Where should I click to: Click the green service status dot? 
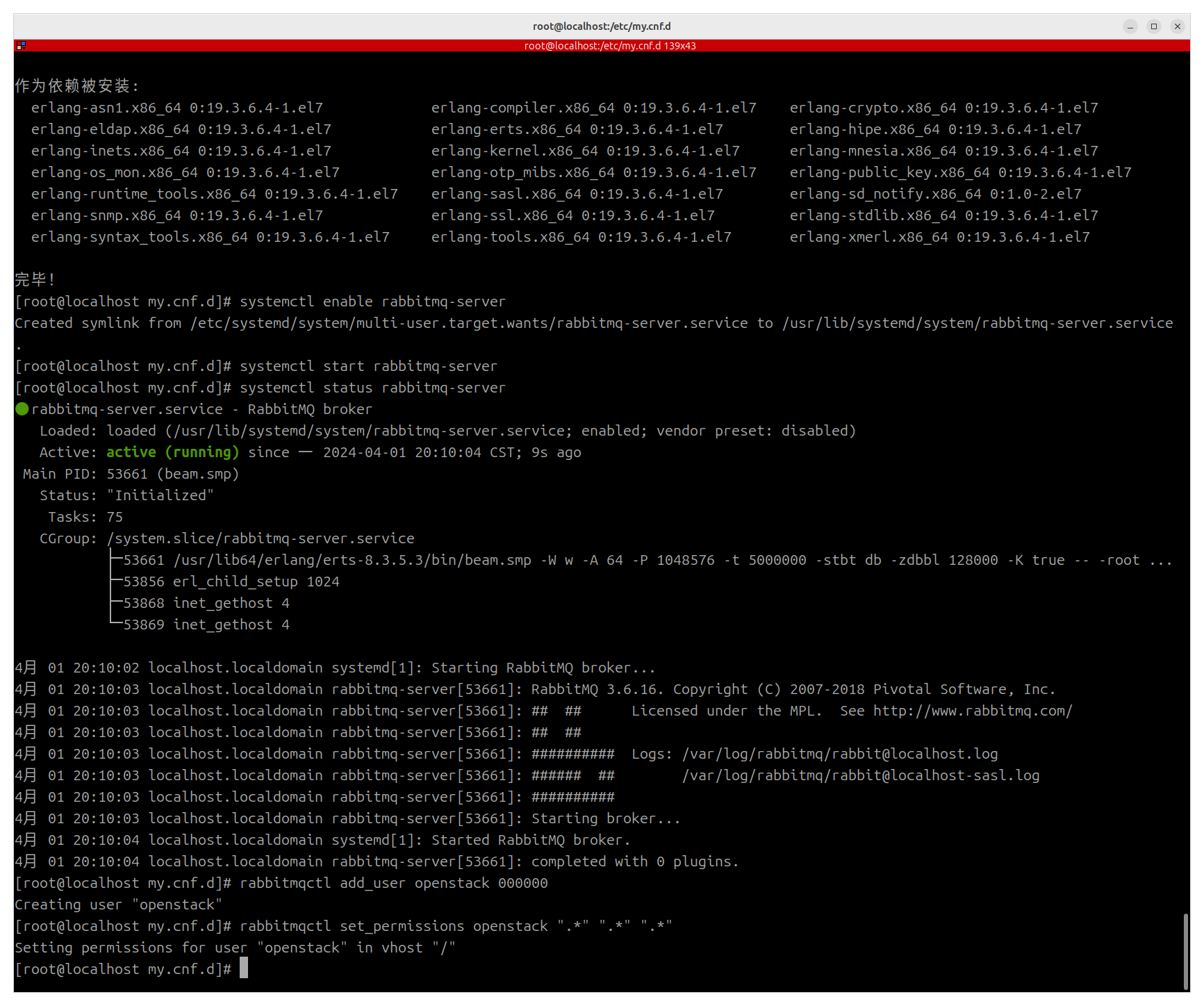[22, 409]
